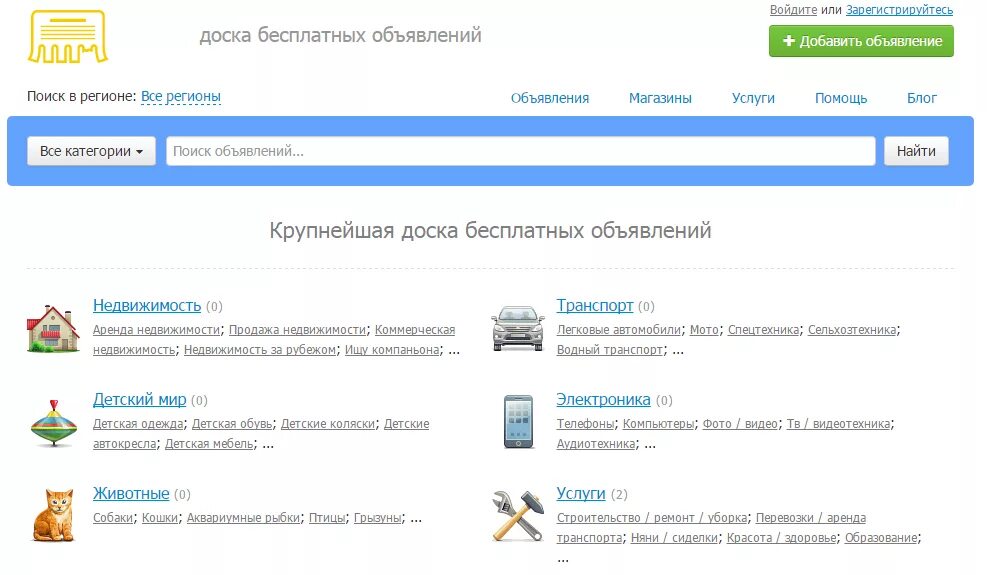
Task: Select the Кошки subcategory
Action: point(160,518)
